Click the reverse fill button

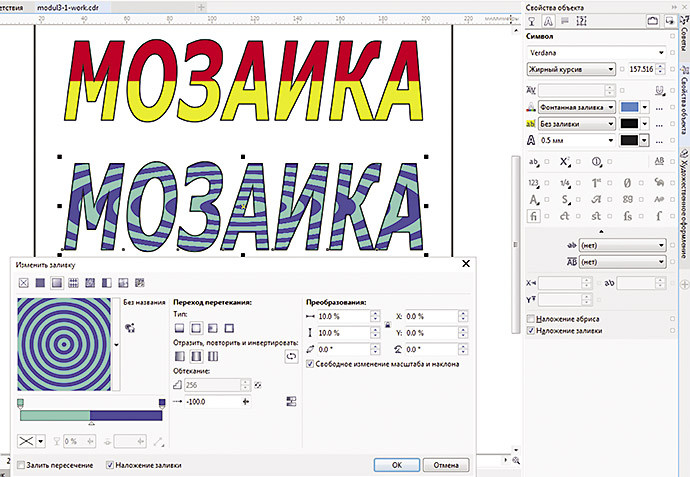[x=292, y=355]
